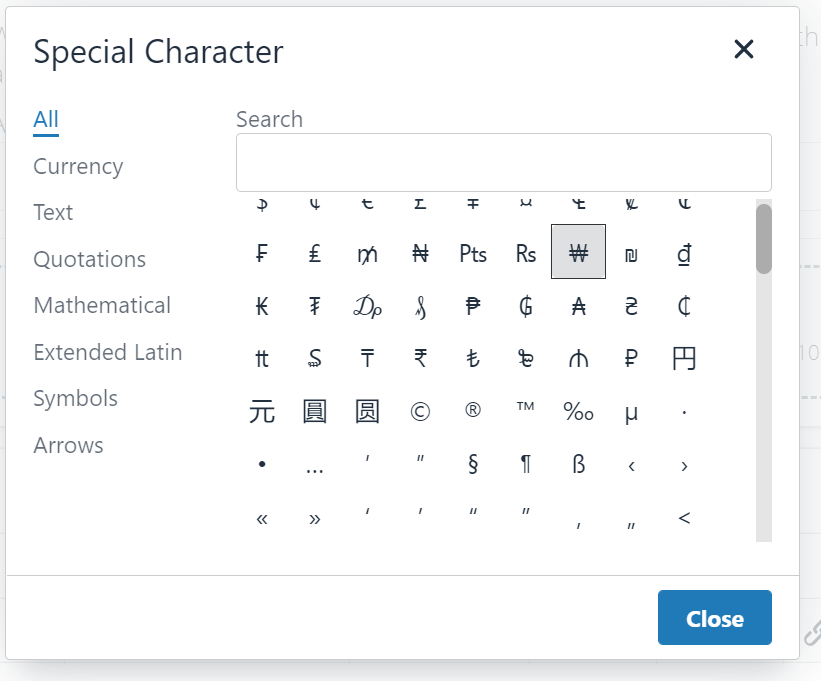Focus the Search input field
The width and height of the screenshot is (821, 681).
(503, 162)
